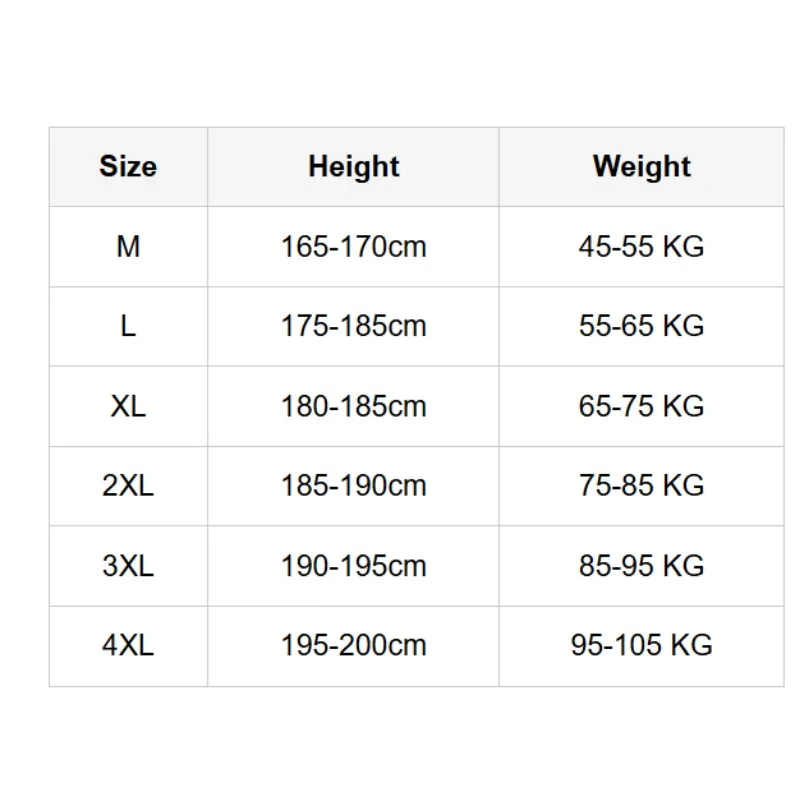The height and width of the screenshot is (800, 800).
Task: Select the M size cell
Action: [x=128, y=247]
